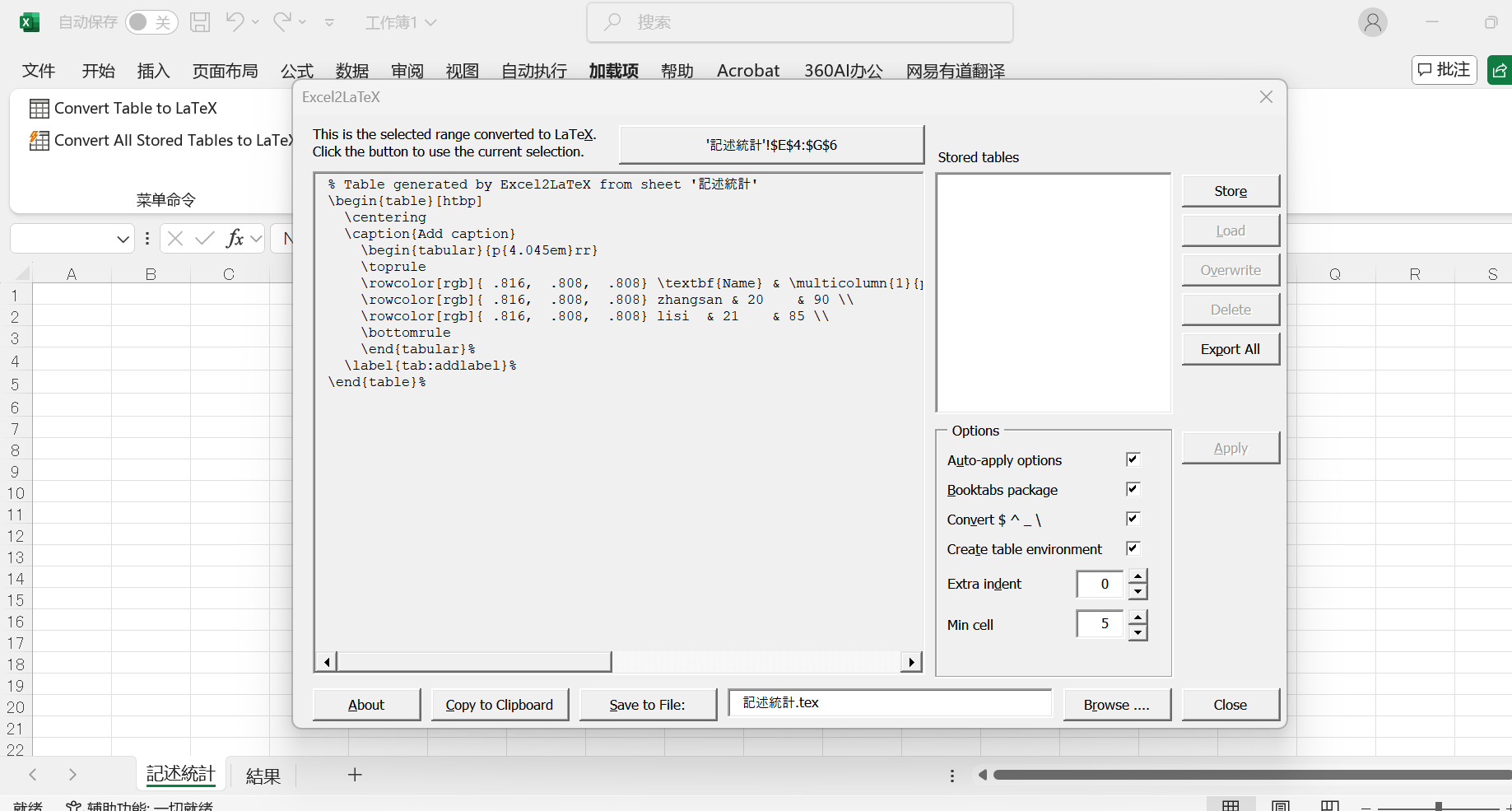Screen dimensions: 1512x811
Task: Increase Min cell with the up stepper
Action: 1137,617
